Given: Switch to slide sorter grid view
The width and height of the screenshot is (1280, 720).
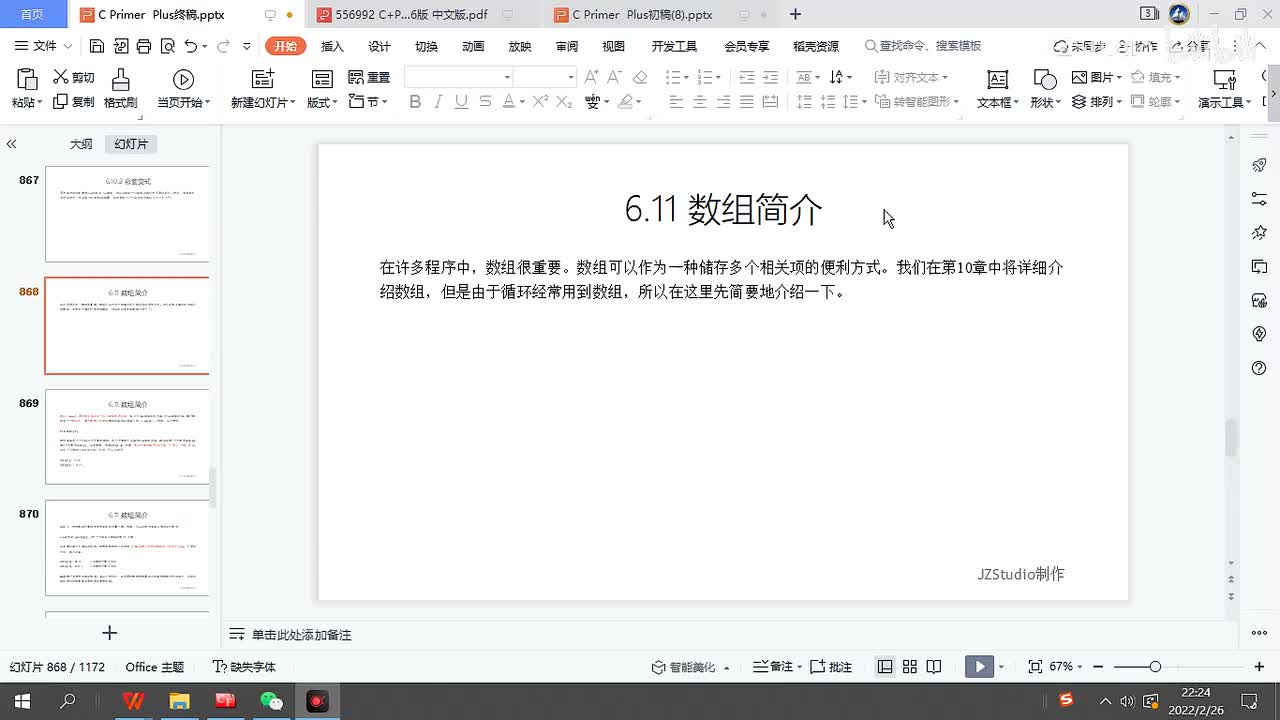Looking at the screenshot, I should click(x=910, y=667).
